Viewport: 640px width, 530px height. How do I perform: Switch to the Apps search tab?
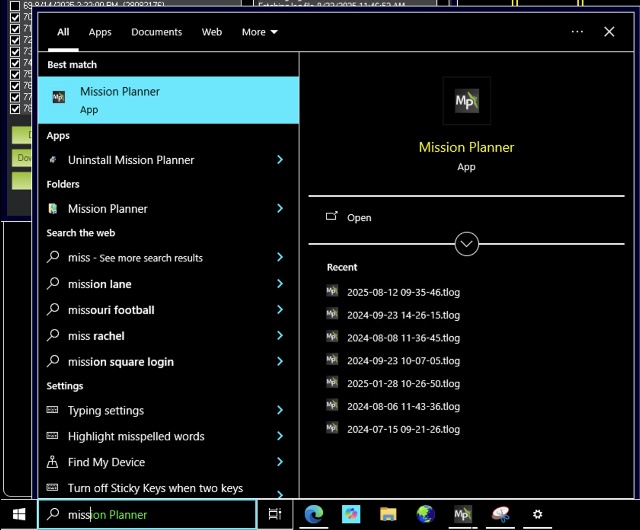(x=100, y=32)
